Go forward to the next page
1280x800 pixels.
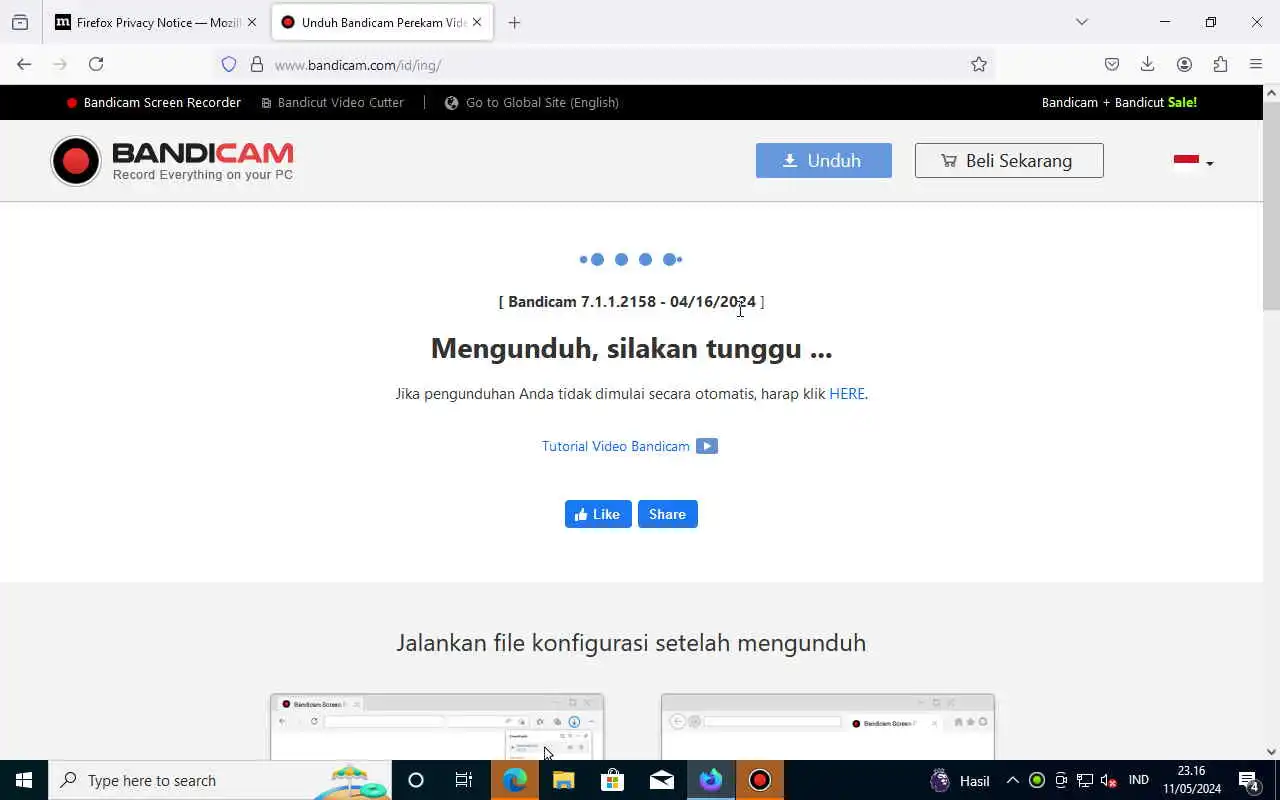point(60,64)
